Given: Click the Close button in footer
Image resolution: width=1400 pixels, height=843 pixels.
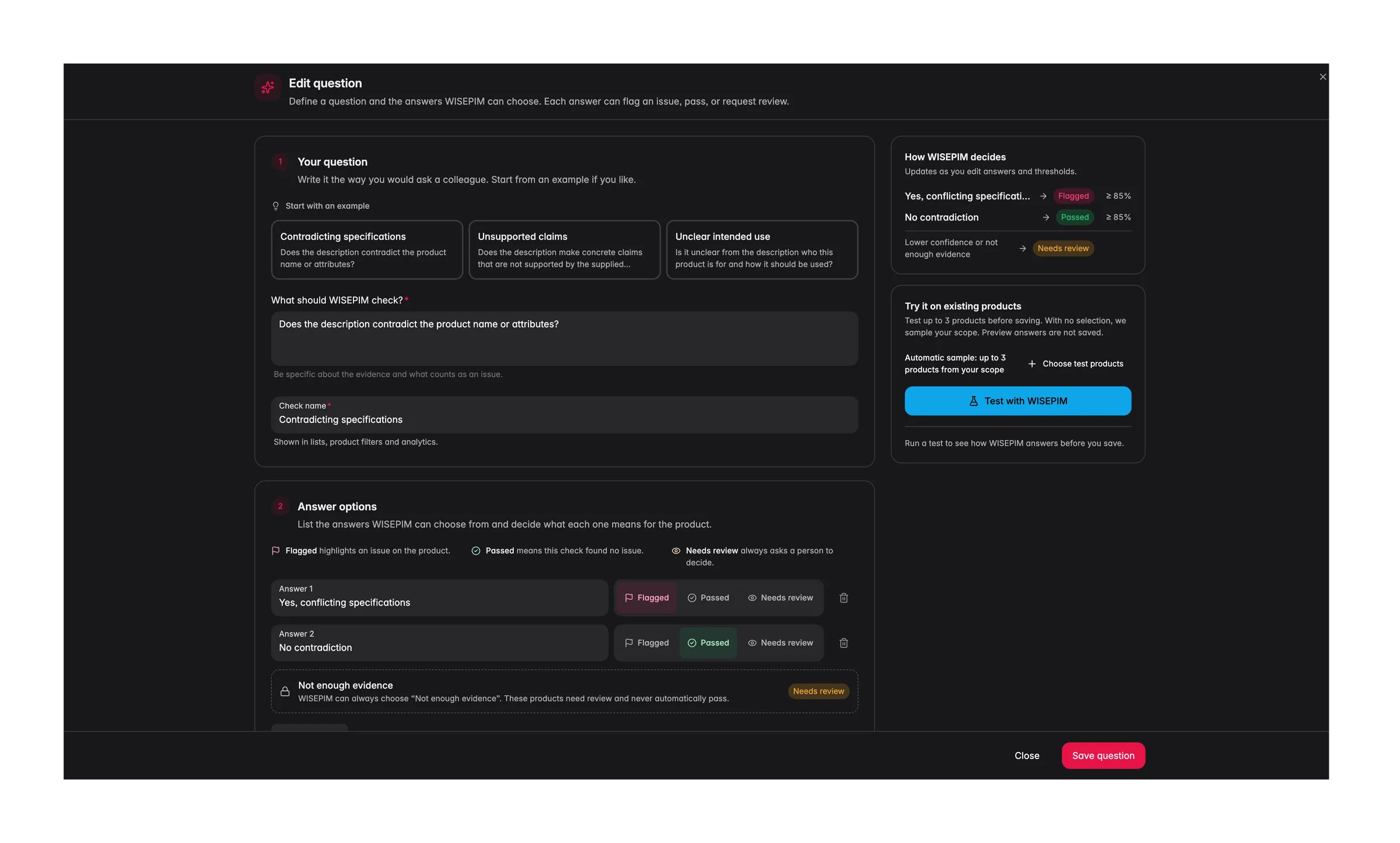Looking at the screenshot, I should click(1027, 755).
